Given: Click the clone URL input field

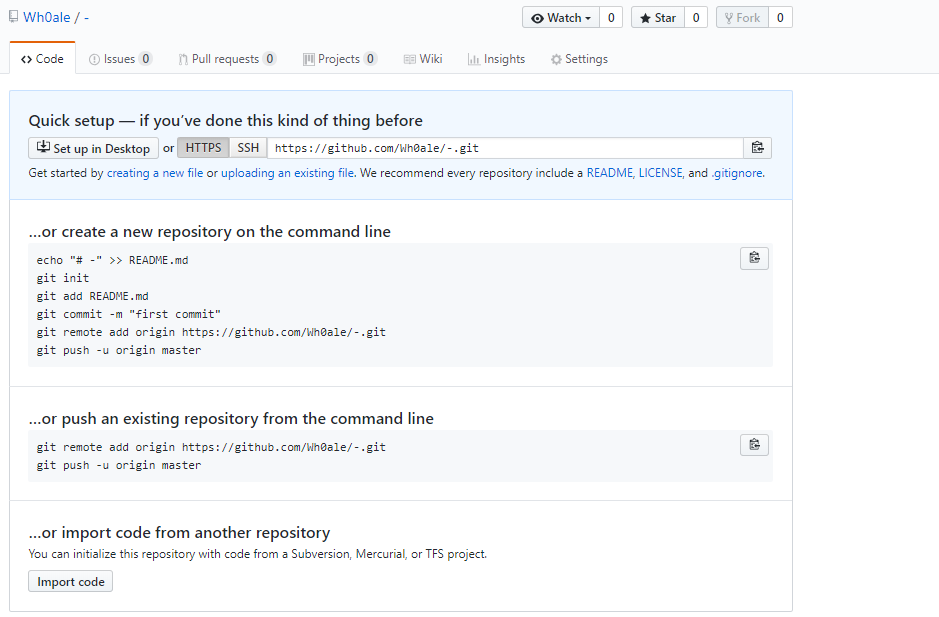Looking at the screenshot, I should pos(505,148).
